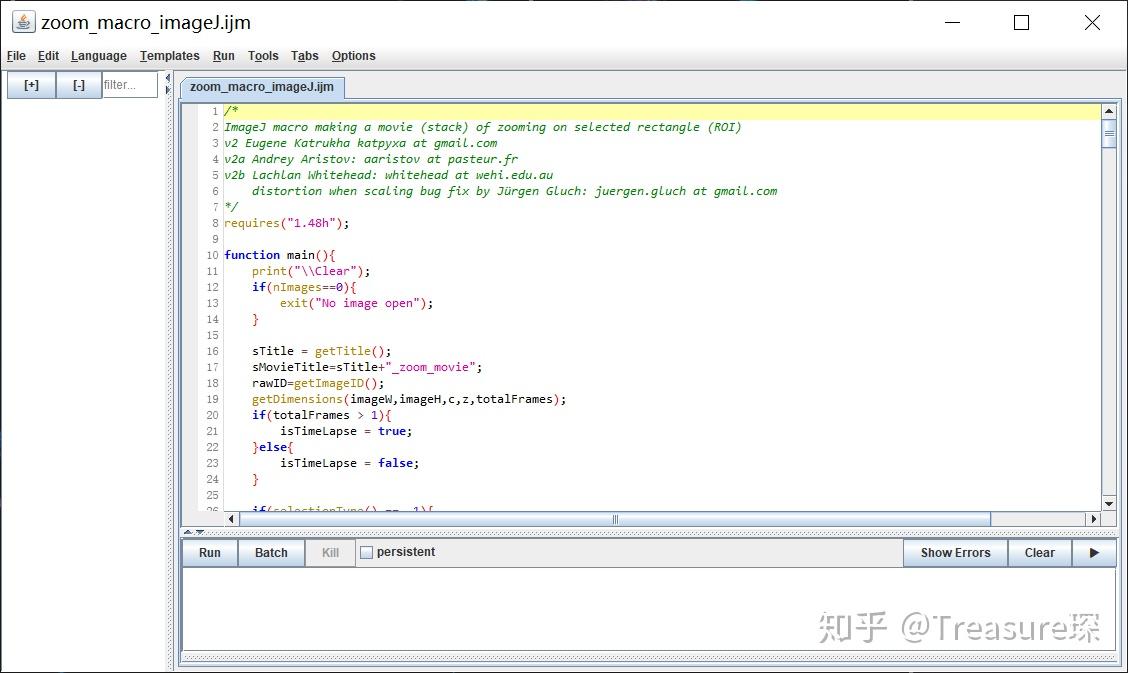
Task: Click the line 'sTitle = getTitle();'
Action: pos(322,351)
